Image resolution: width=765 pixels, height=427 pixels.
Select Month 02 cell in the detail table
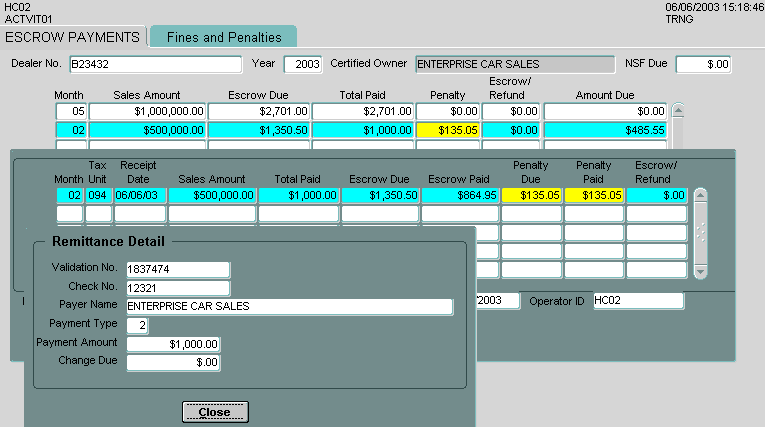pyautogui.click(x=69, y=195)
